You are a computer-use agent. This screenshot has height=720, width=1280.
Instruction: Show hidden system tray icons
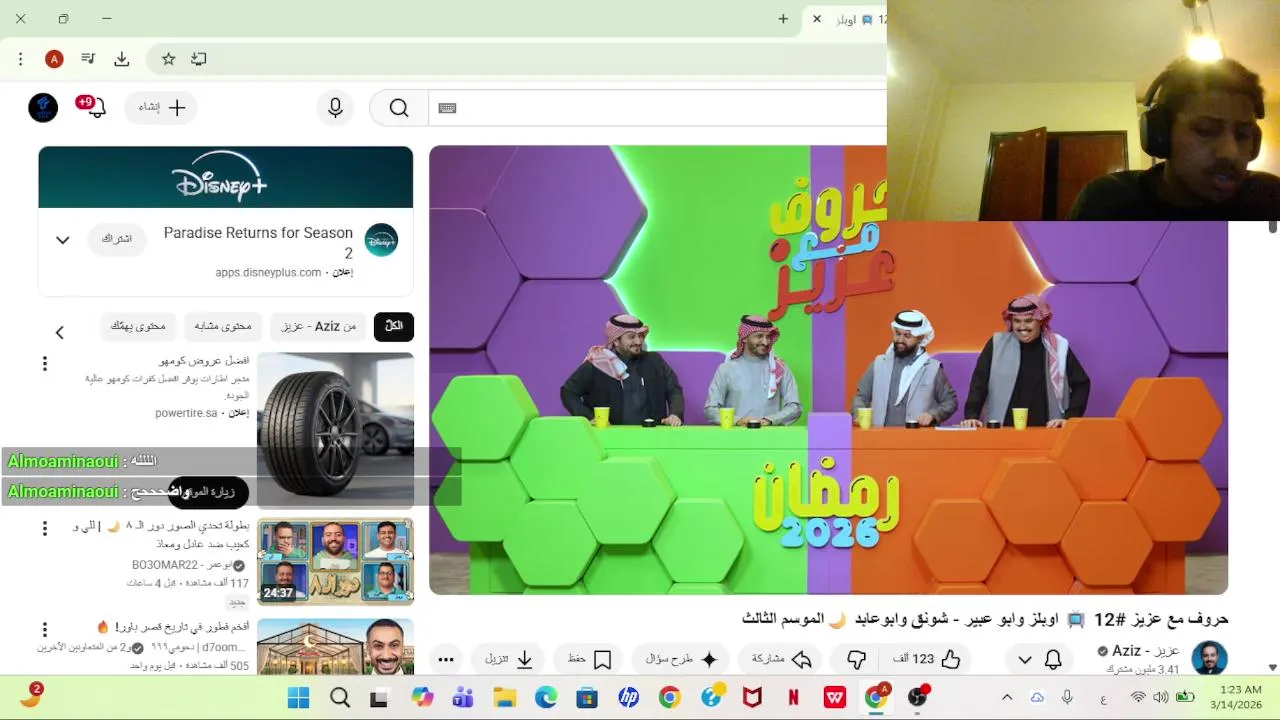(1007, 698)
